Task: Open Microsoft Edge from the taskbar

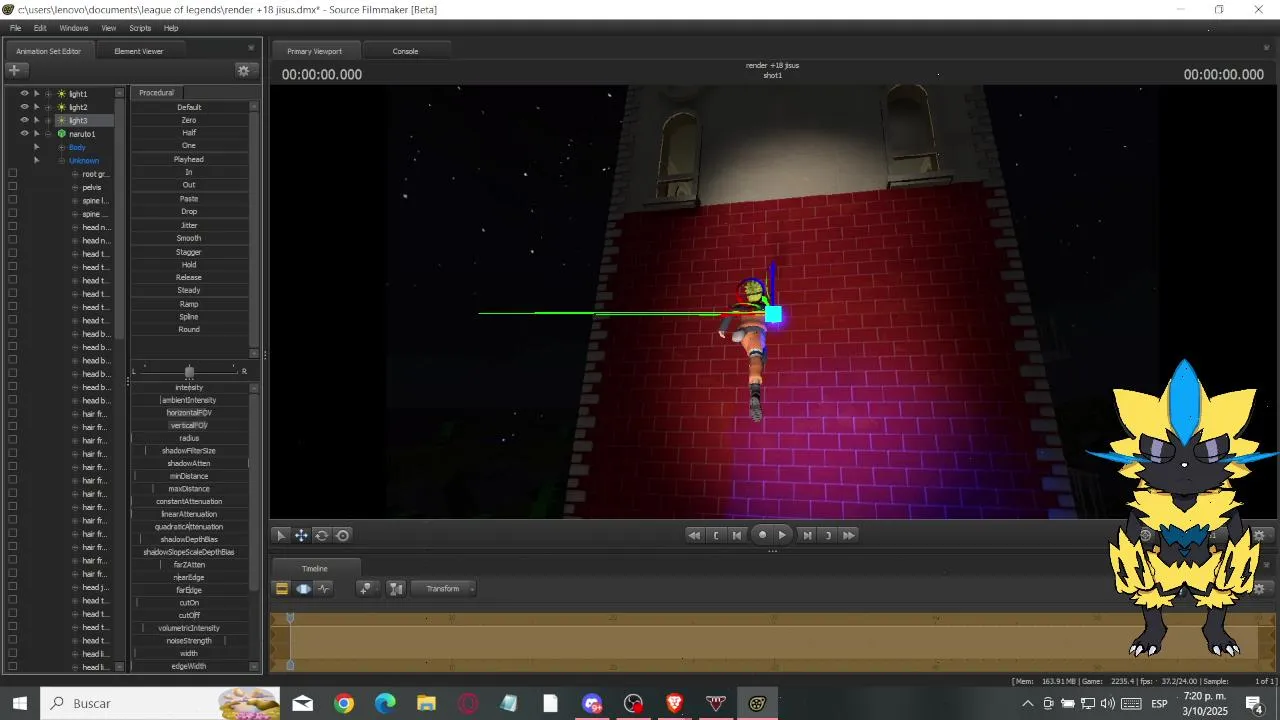Action: click(x=385, y=704)
